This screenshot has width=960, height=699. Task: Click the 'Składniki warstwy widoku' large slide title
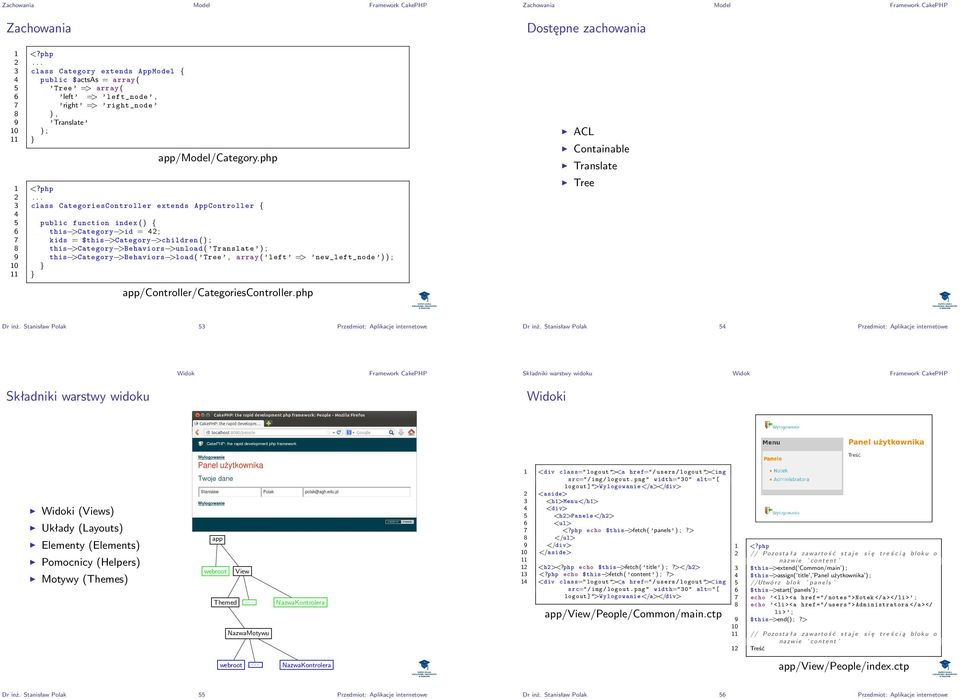tap(78, 396)
